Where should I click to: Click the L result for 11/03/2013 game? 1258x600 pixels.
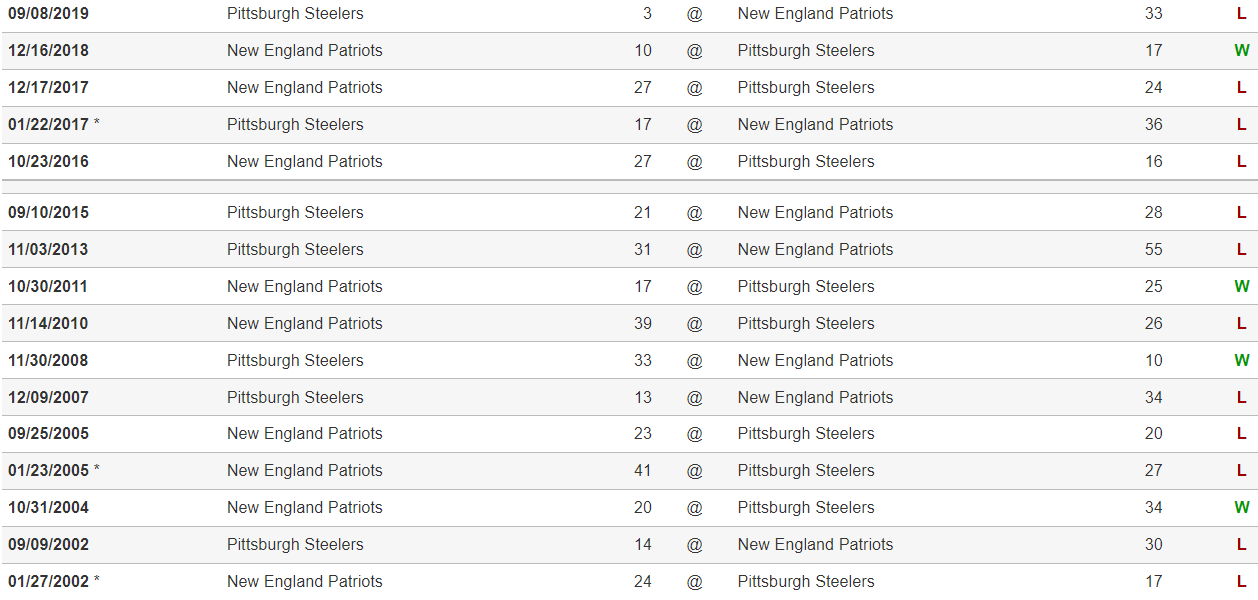(1241, 250)
